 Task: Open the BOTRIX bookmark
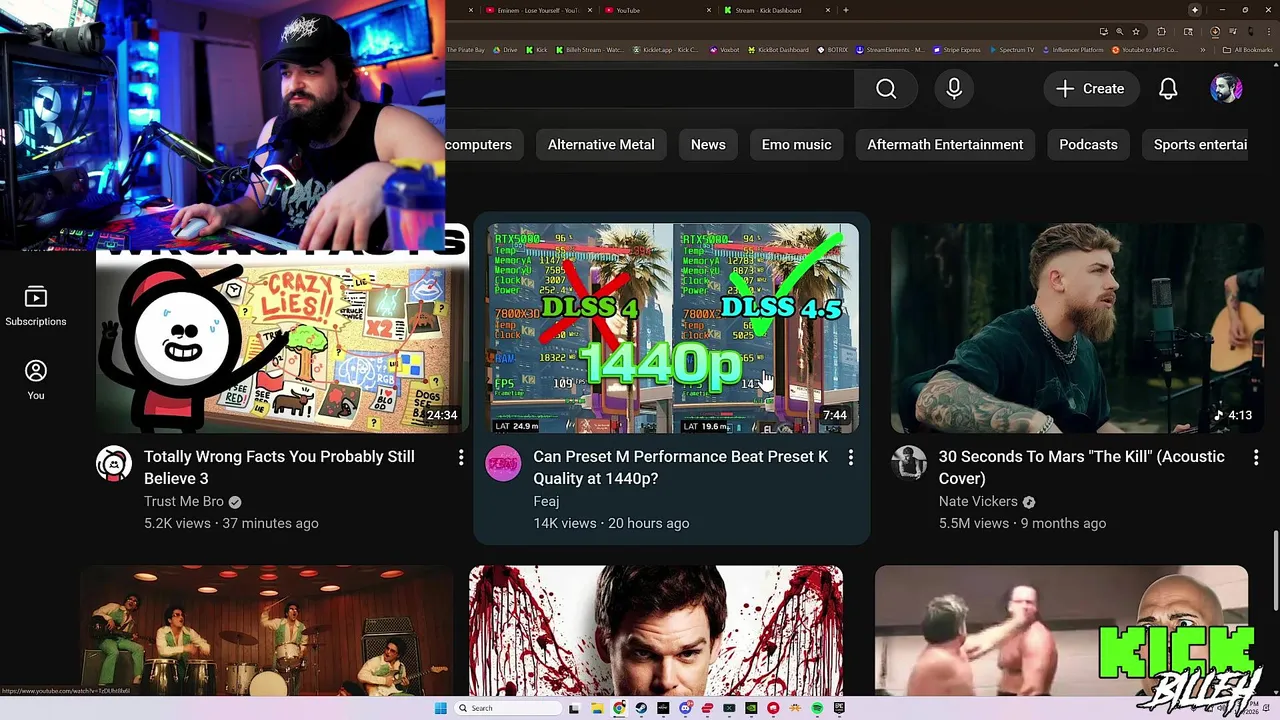(832, 49)
